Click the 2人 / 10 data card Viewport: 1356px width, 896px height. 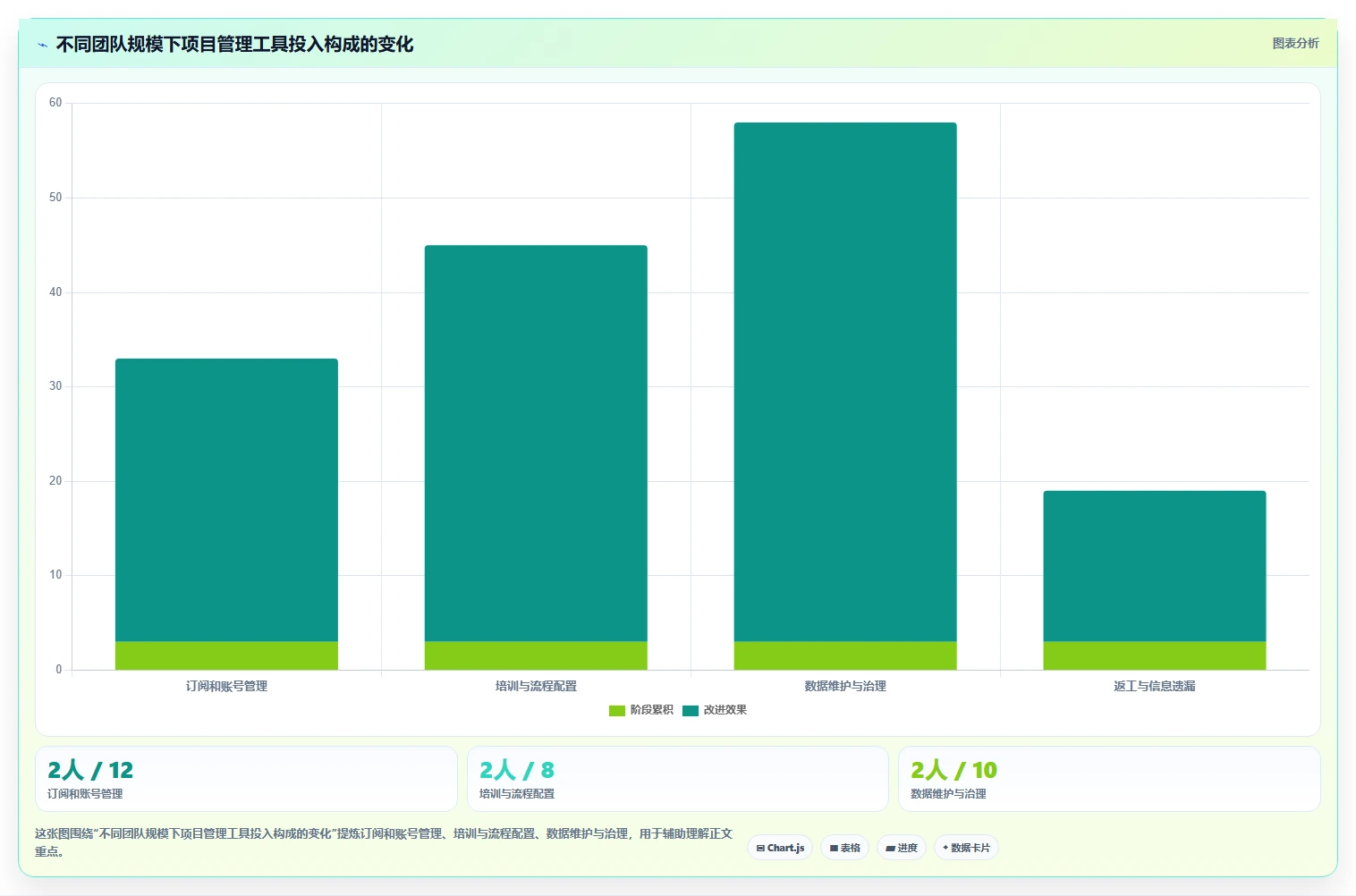click(1109, 779)
